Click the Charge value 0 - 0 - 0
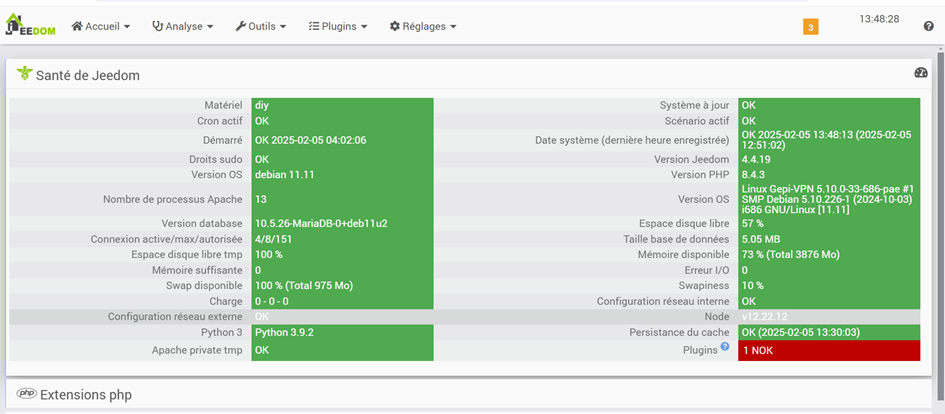 [271, 301]
